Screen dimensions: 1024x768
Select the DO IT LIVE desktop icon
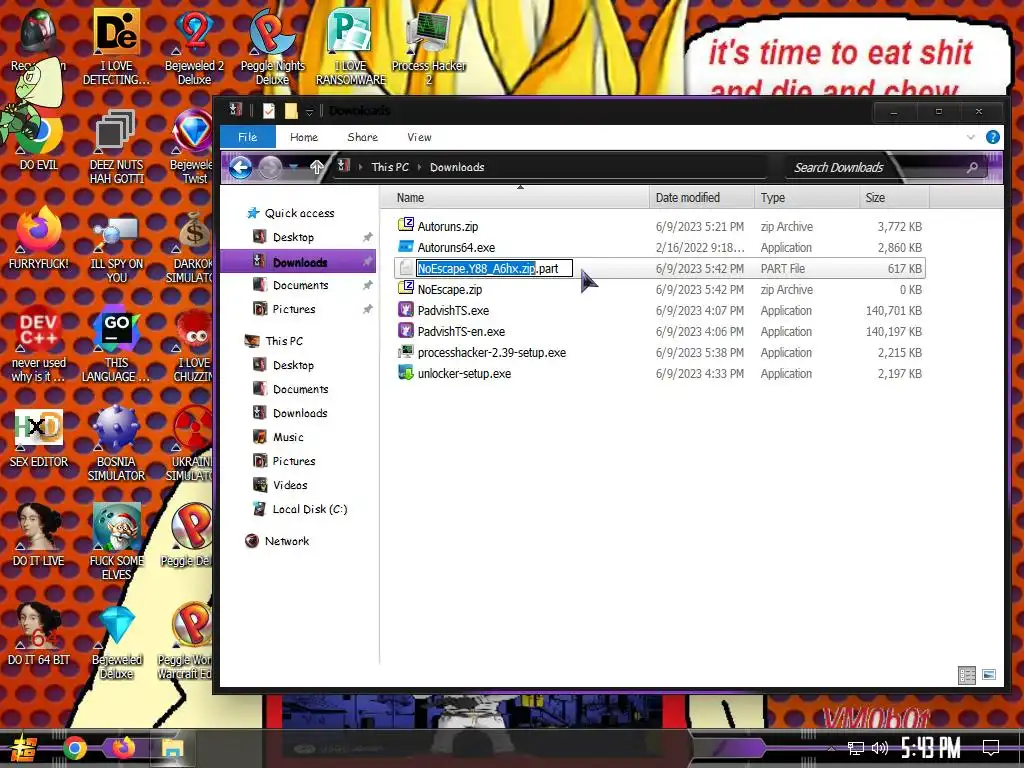[39, 536]
